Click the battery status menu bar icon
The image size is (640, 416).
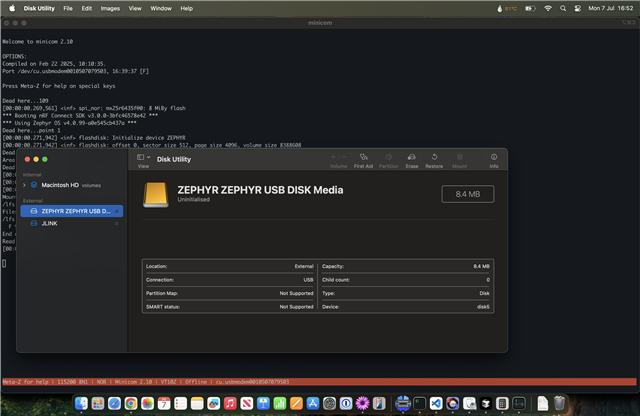click(x=530, y=8)
